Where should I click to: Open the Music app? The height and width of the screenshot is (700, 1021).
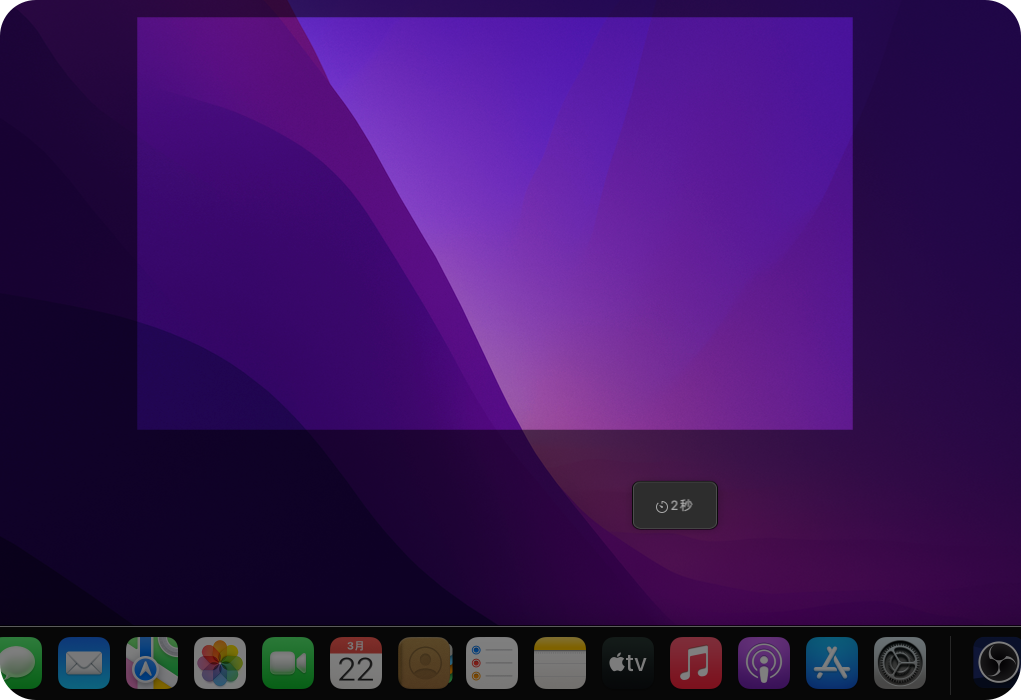tap(696, 663)
